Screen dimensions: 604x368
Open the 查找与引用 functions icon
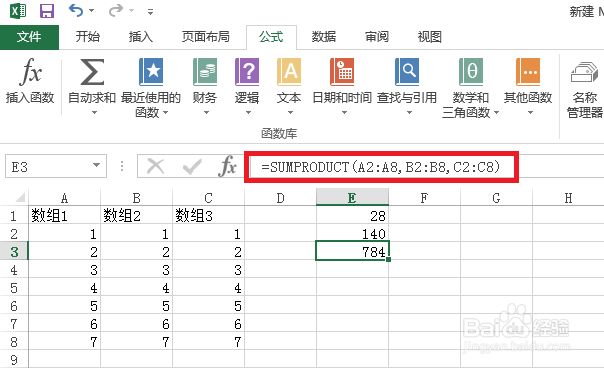pyautogui.click(x=407, y=72)
